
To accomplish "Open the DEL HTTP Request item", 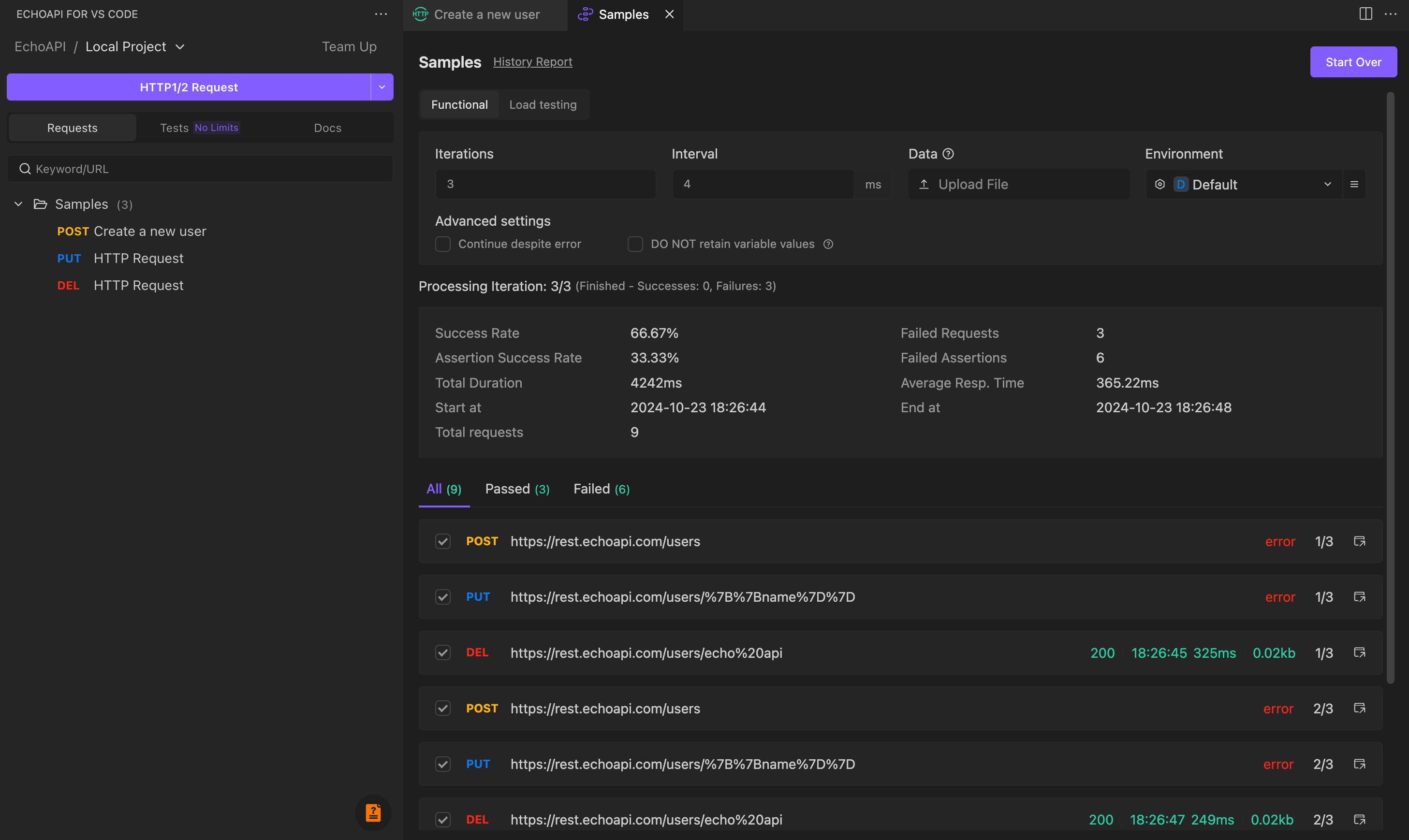I will coord(120,285).
